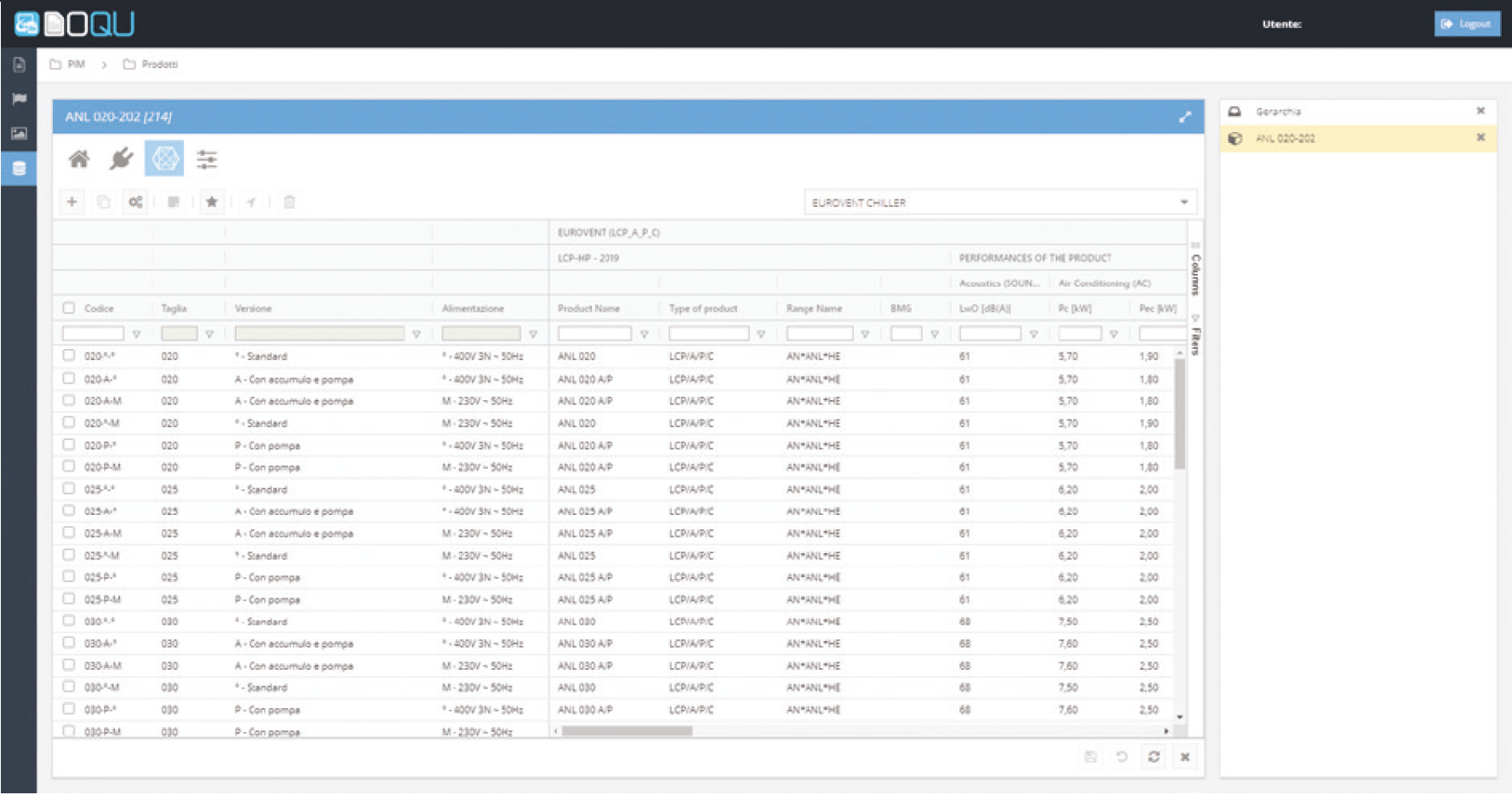Viewport: 1512px width, 795px height.
Task: Click the refresh icon at bottom
Action: click(x=1154, y=757)
